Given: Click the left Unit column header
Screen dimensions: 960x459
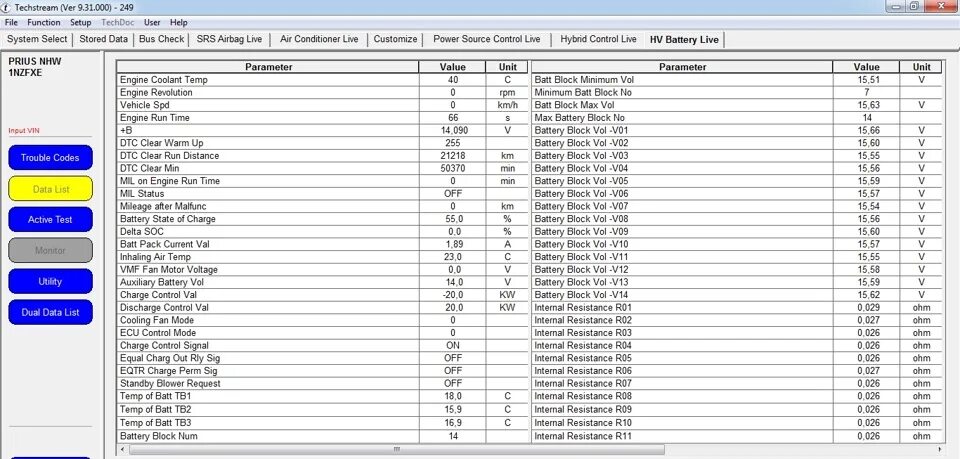Looking at the screenshot, I should point(508,67).
